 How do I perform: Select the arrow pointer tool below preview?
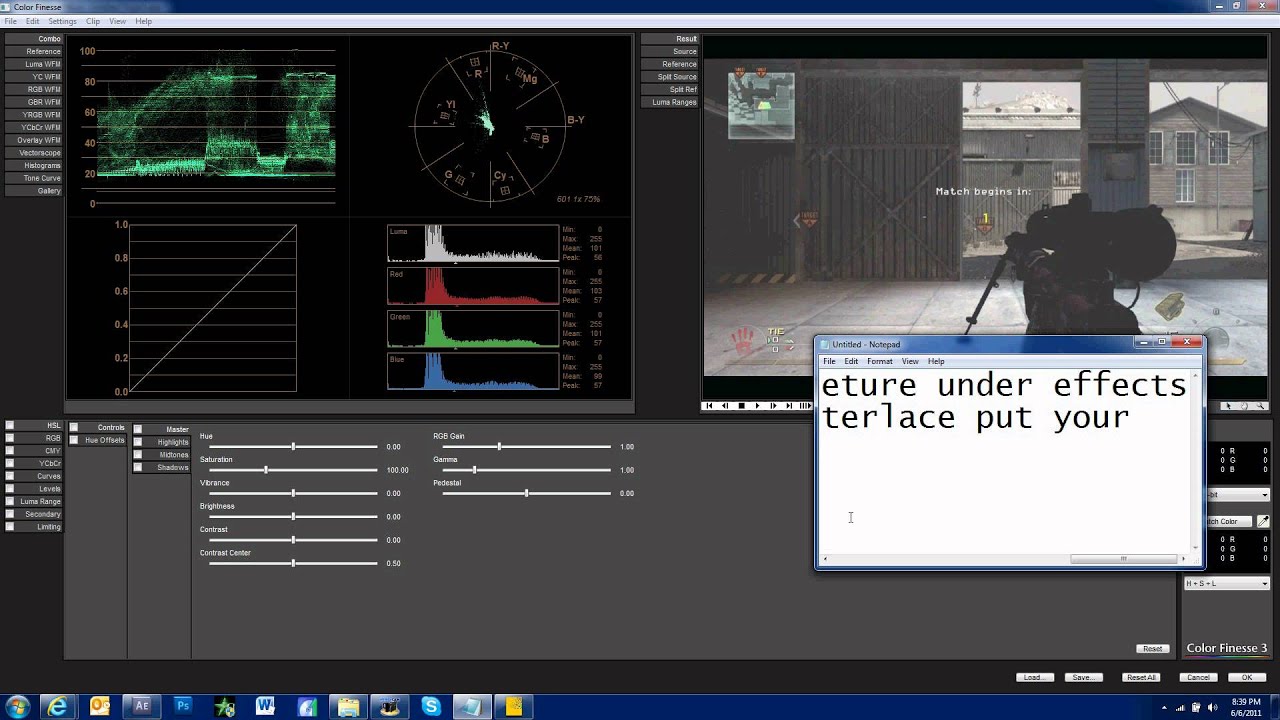point(1228,406)
